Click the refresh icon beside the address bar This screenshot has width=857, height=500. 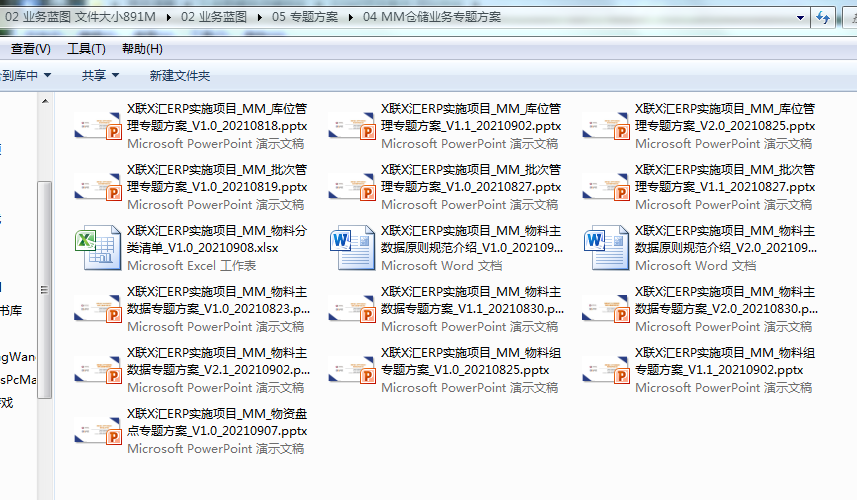click(824, 18)
